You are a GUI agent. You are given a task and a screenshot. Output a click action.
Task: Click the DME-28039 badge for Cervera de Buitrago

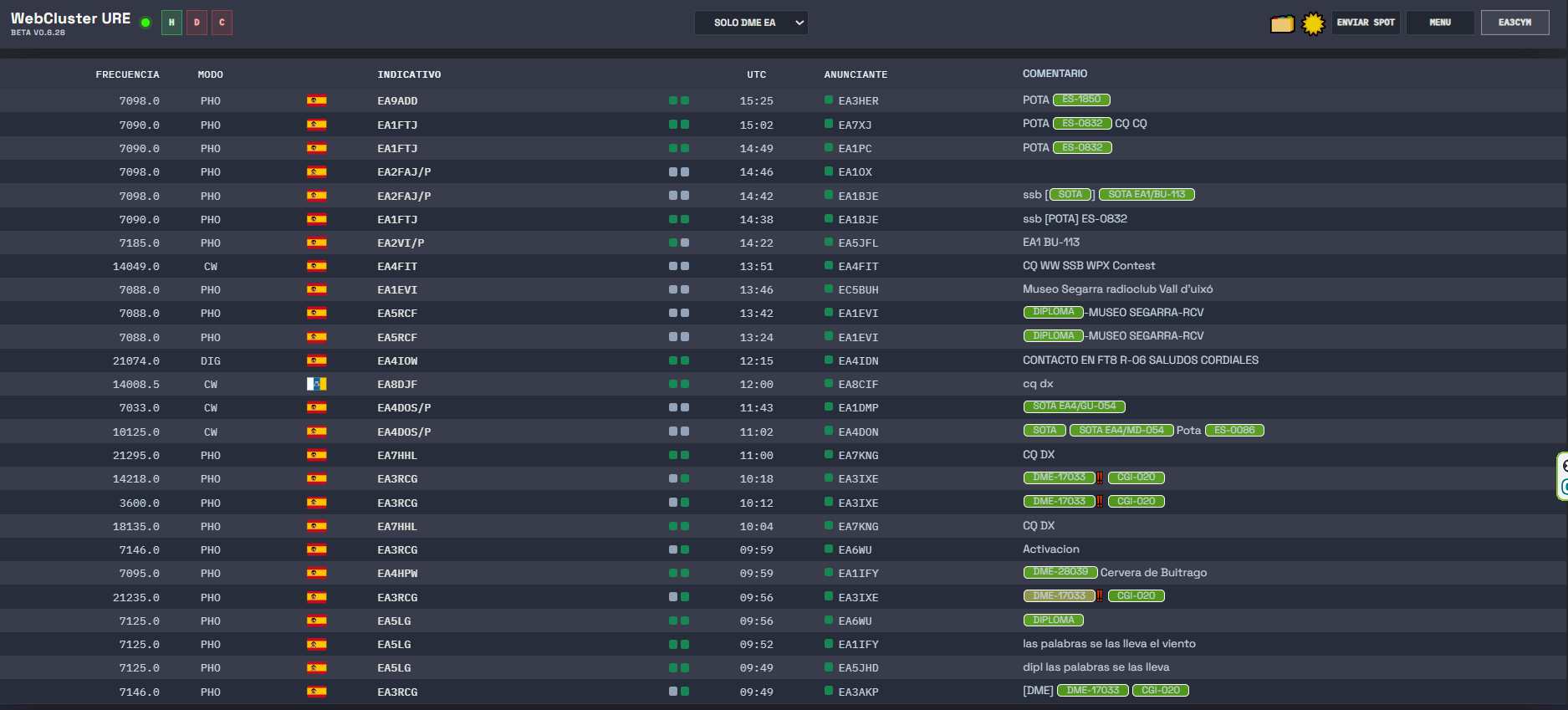pyautogui.click(x=1060, y=572)
